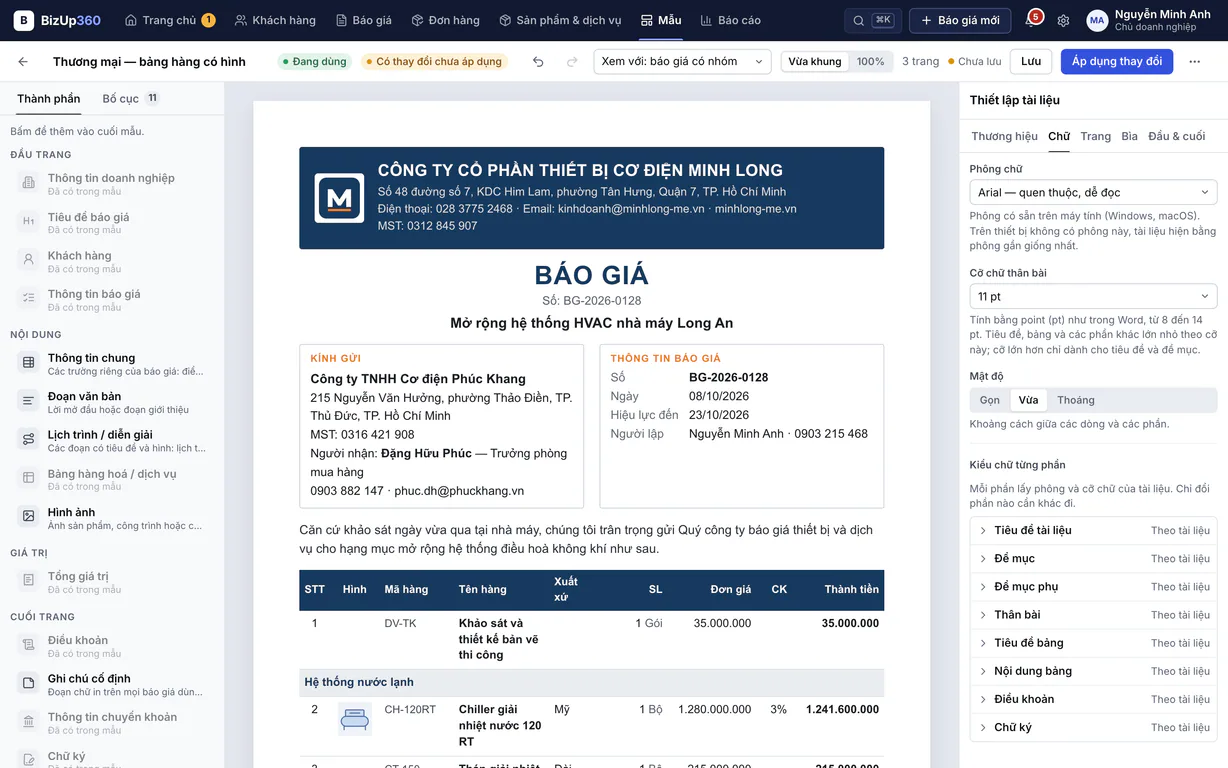Switch to the Trang tab
1228x768 pixels.
pyautogui.click(x=1095, y=136)
